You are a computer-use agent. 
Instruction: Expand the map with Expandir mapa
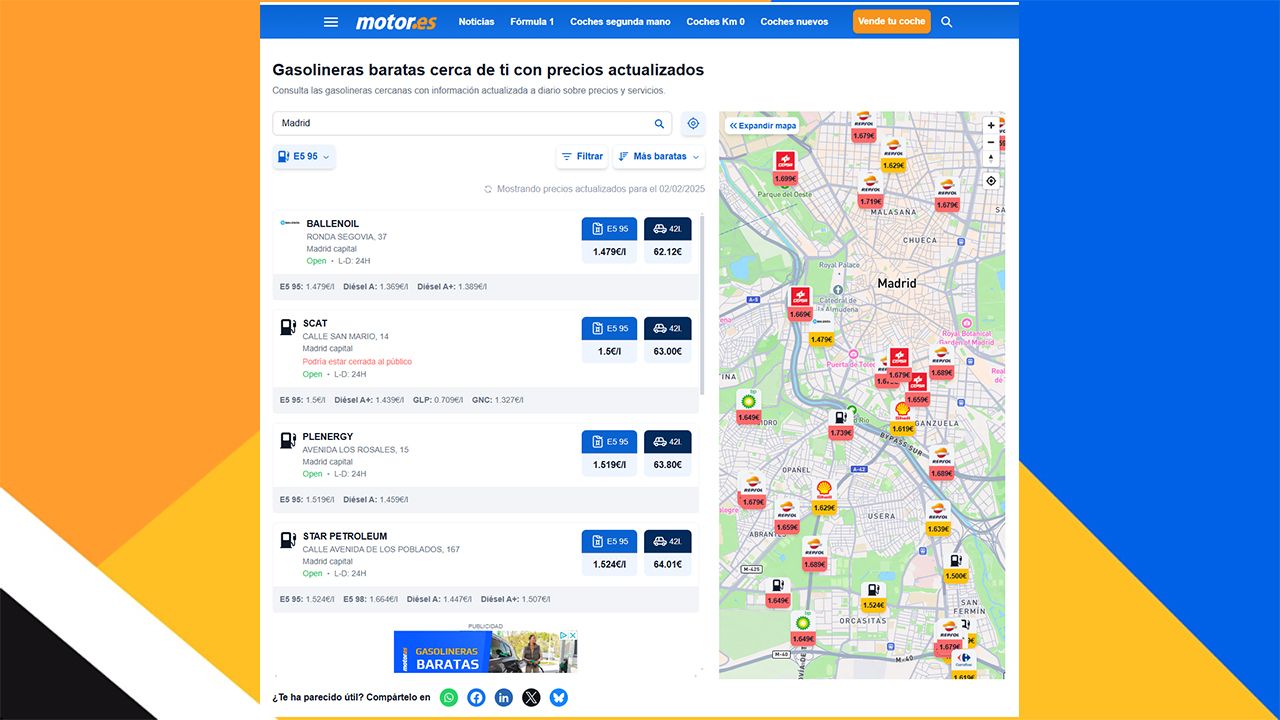point(763,126)
